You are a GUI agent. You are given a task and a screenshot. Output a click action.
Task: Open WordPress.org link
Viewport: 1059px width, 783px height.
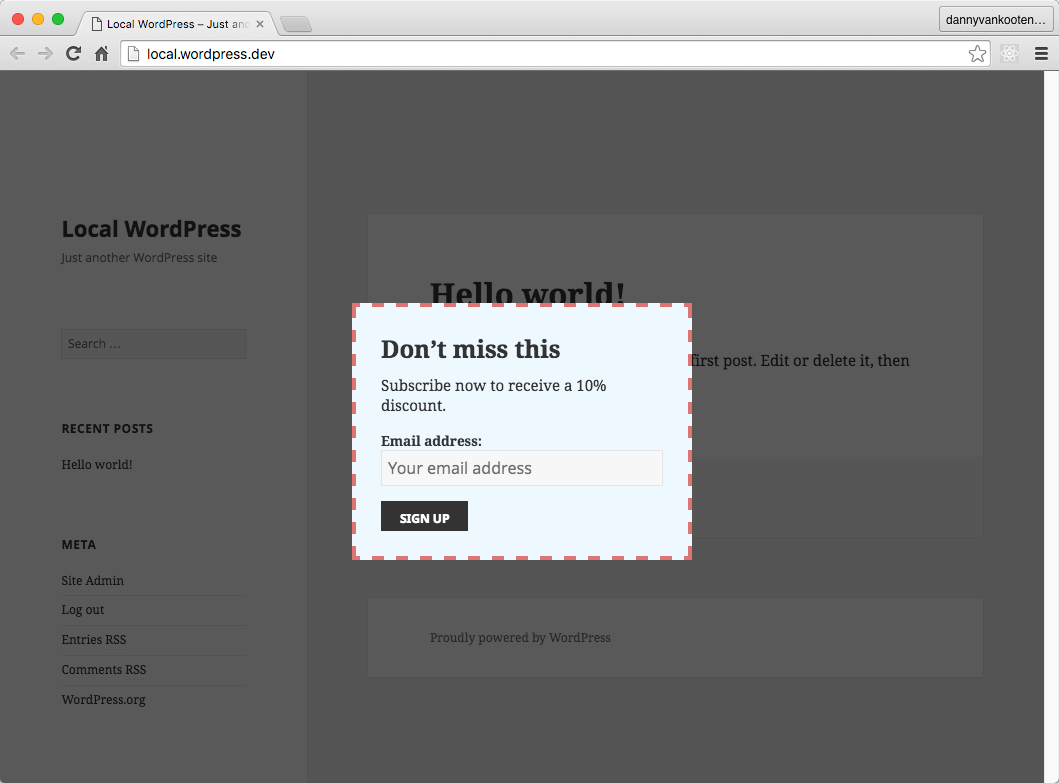point(103,700)
